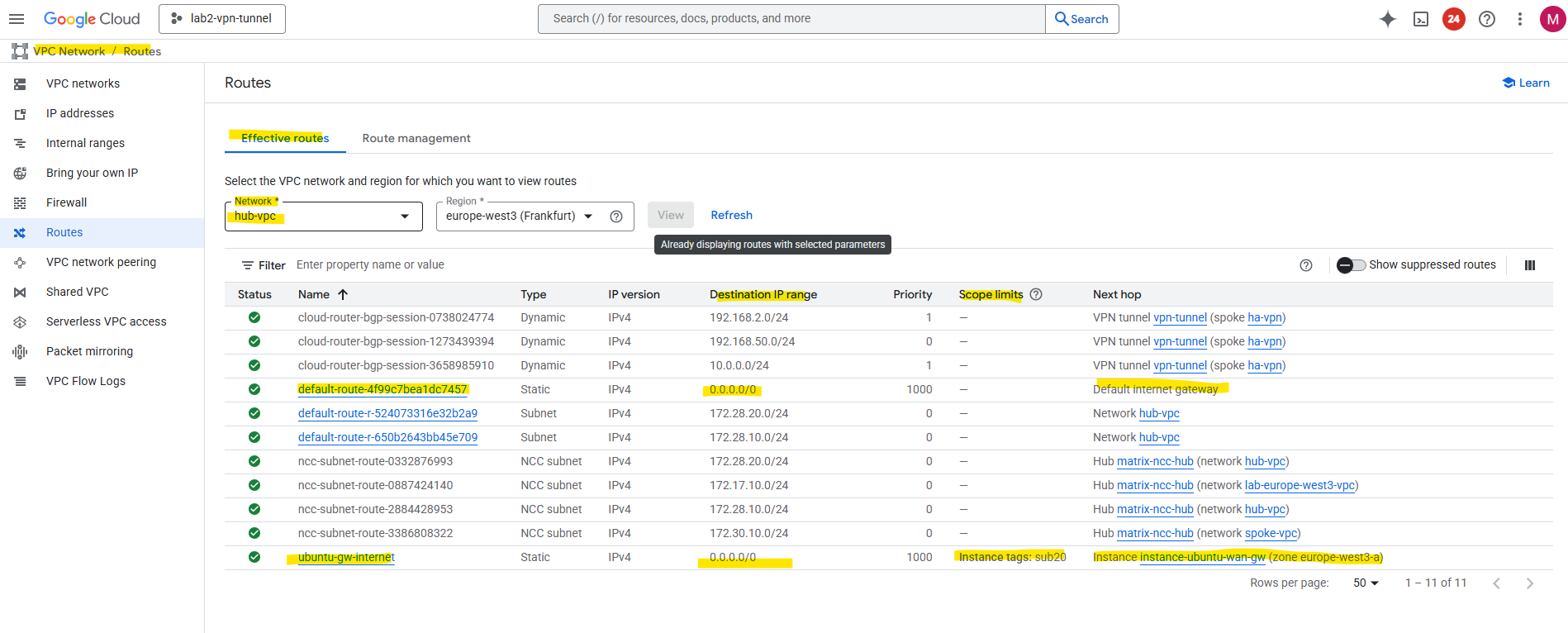The image size is (1568, 633).
Task: Open the three-dot settings menu
Action: click(1520, 19)
